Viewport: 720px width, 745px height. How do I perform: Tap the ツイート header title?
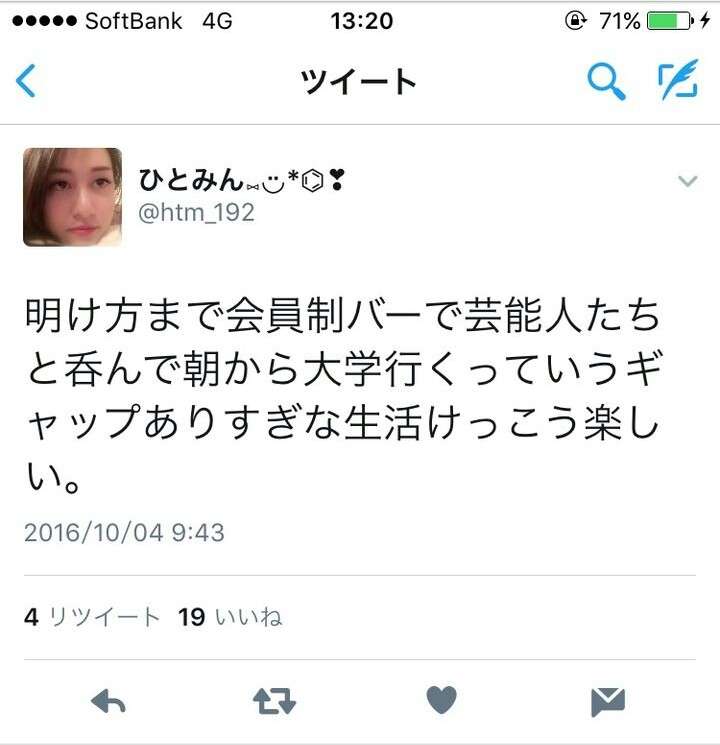[359, 81]
